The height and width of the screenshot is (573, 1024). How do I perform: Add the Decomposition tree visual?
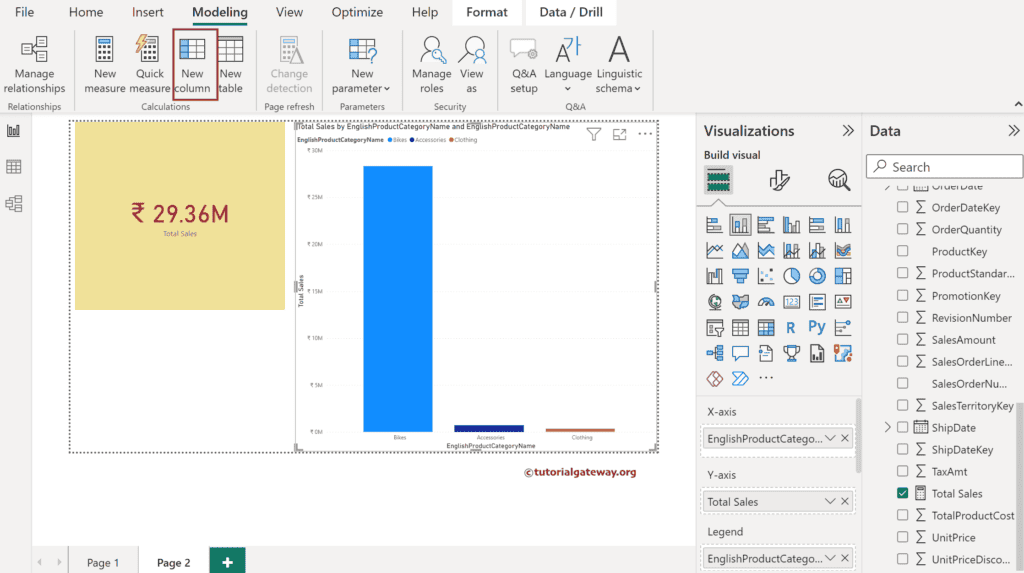coord(714,353)
